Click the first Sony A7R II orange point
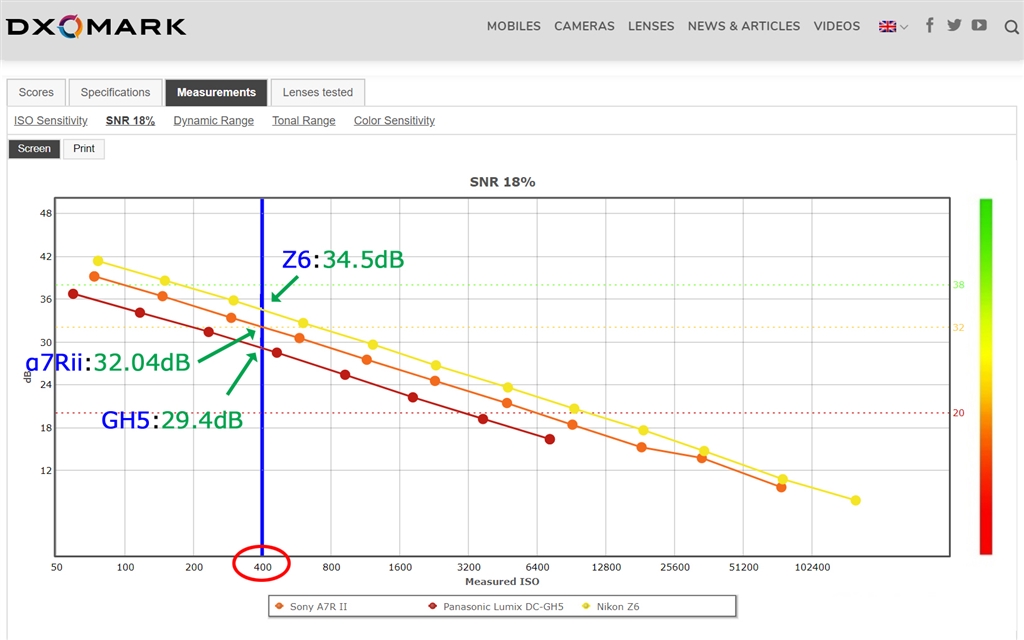The image size is (1024, 640). pyautogui.click(x=94, y=276)
